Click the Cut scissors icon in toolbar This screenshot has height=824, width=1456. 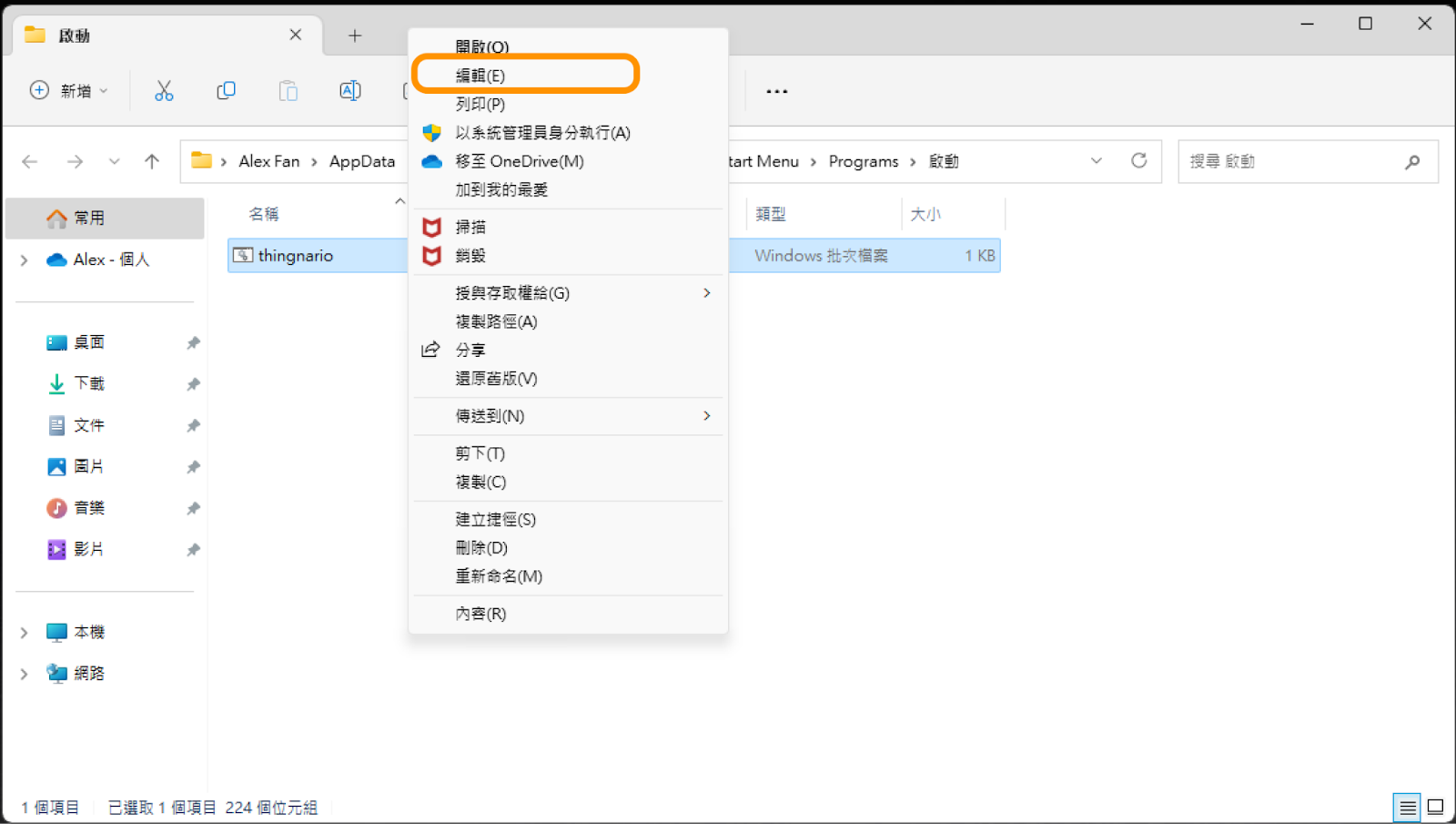(x=164, y=90)
